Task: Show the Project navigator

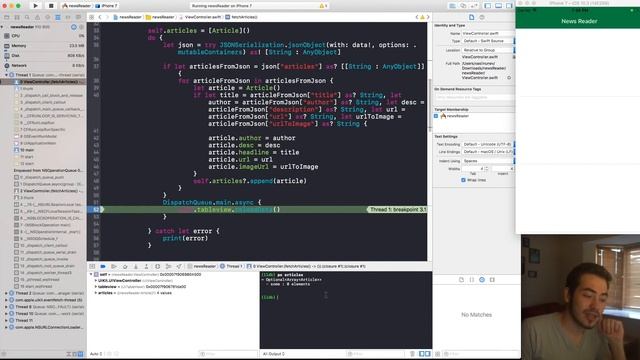Action: [7, 17]
